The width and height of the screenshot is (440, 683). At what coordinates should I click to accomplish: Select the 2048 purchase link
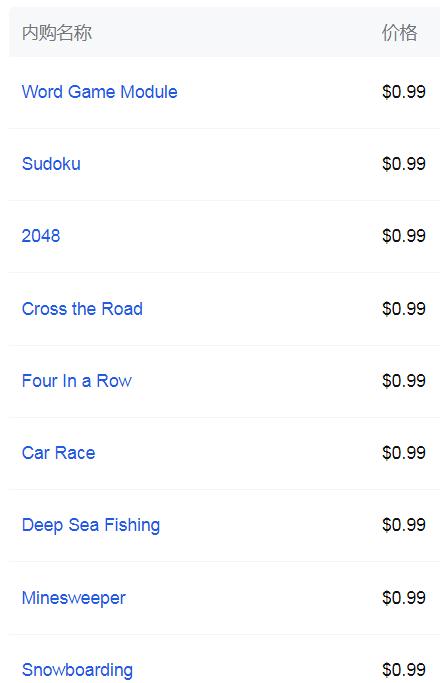[x=41, y=236]
